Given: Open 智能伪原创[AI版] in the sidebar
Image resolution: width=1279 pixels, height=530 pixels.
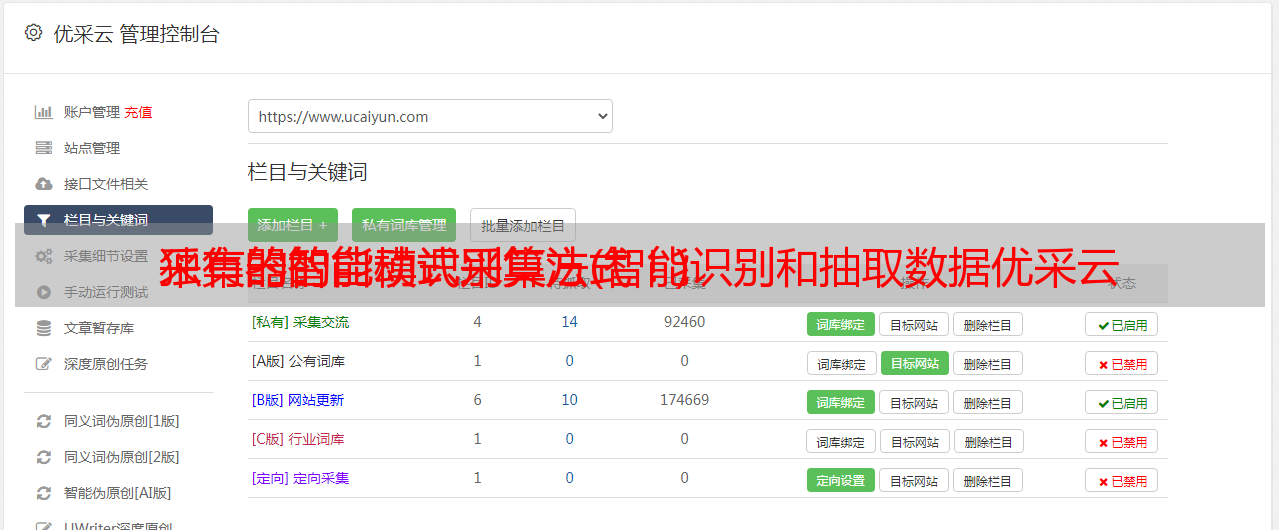Looking at the screenshot, I should (118, 493).
